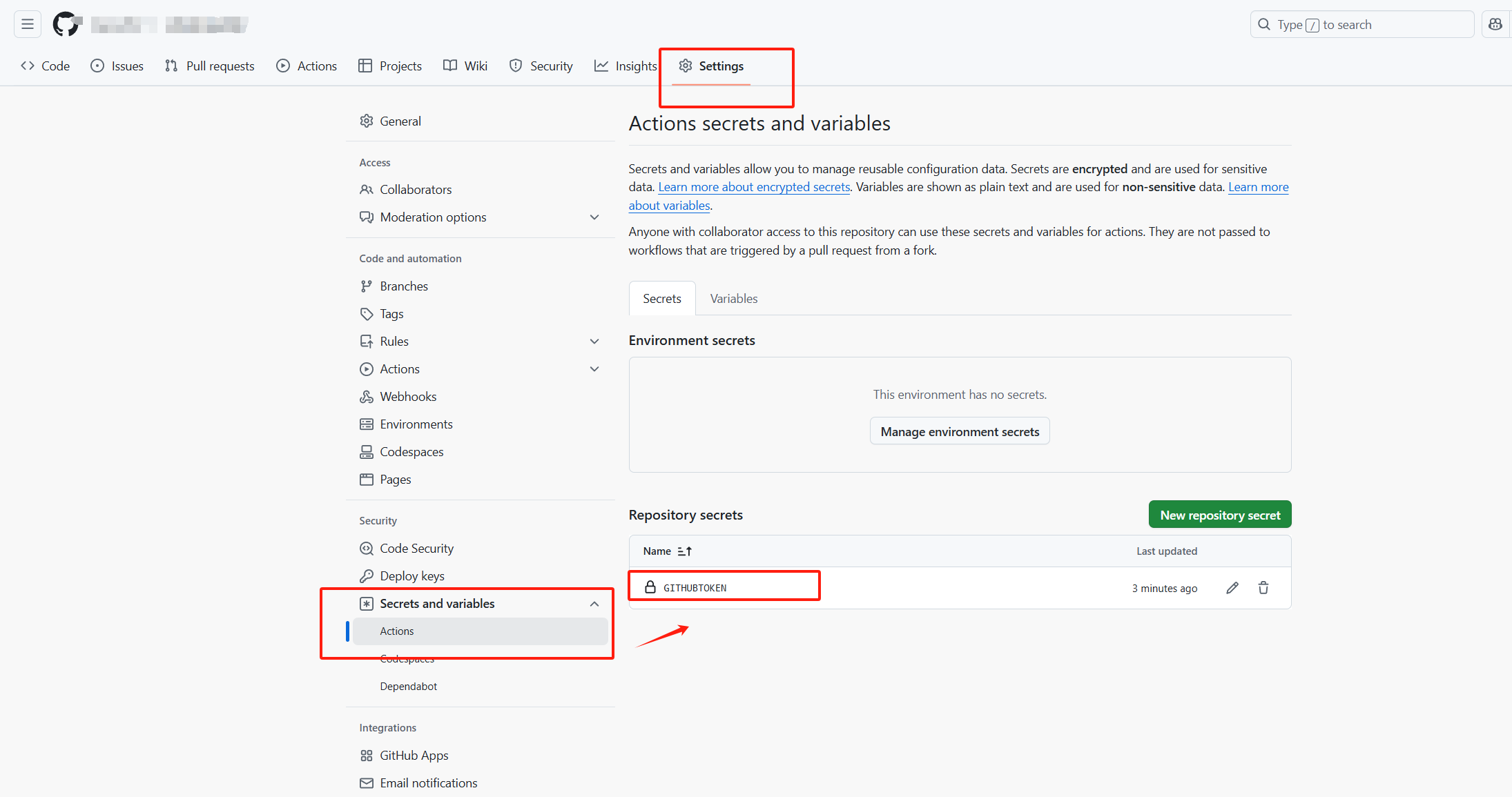Open GitHub Apps integrations page
The image size is (1512, 797).
click(414, 756)
